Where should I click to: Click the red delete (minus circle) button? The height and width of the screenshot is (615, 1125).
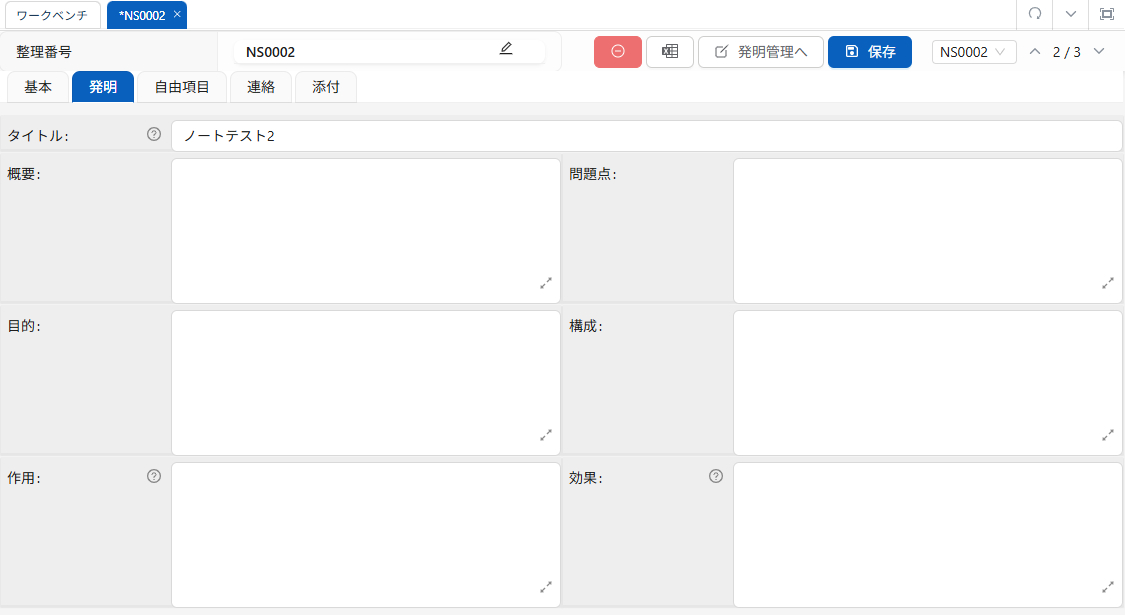coord(617,52)
